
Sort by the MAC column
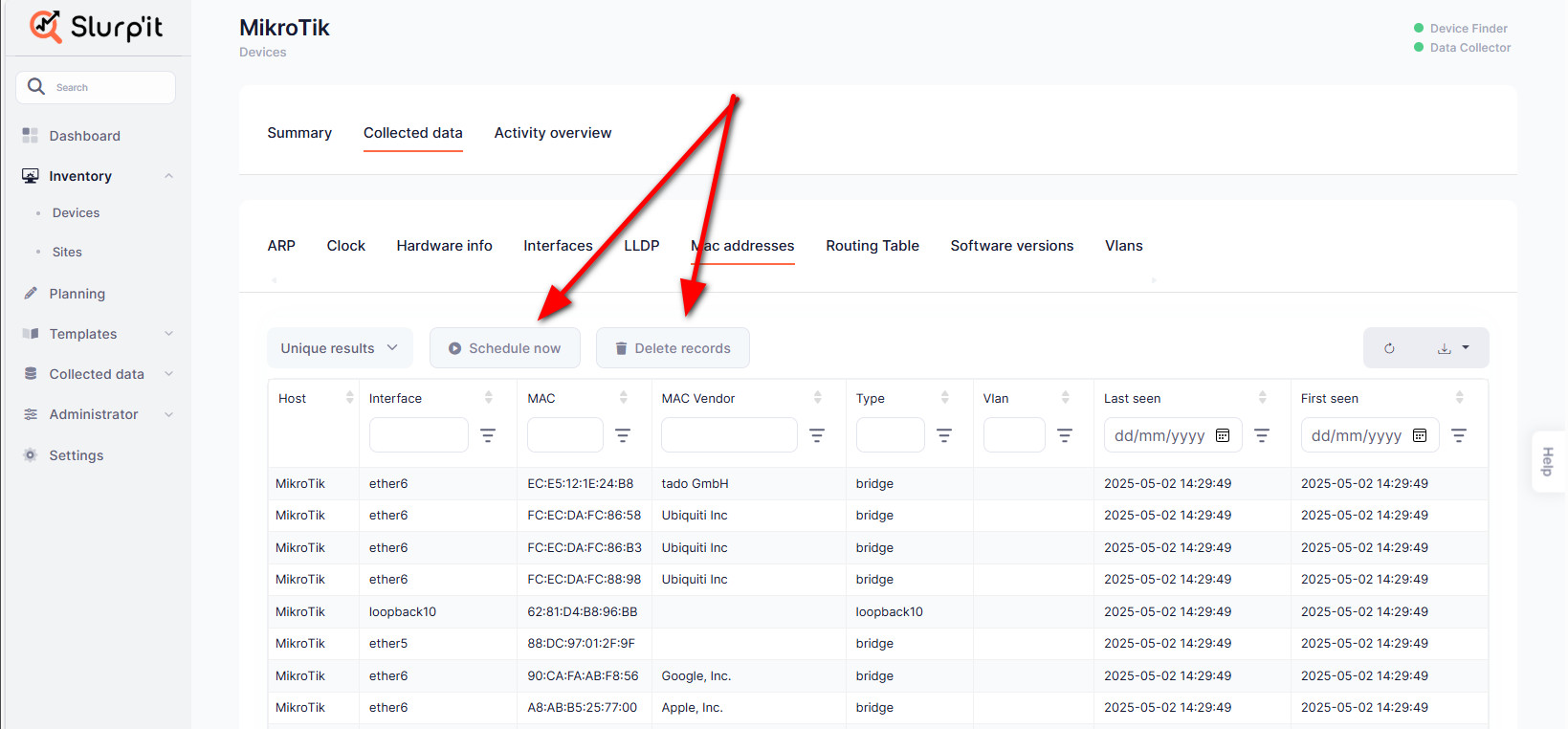[x=624, y=398]
